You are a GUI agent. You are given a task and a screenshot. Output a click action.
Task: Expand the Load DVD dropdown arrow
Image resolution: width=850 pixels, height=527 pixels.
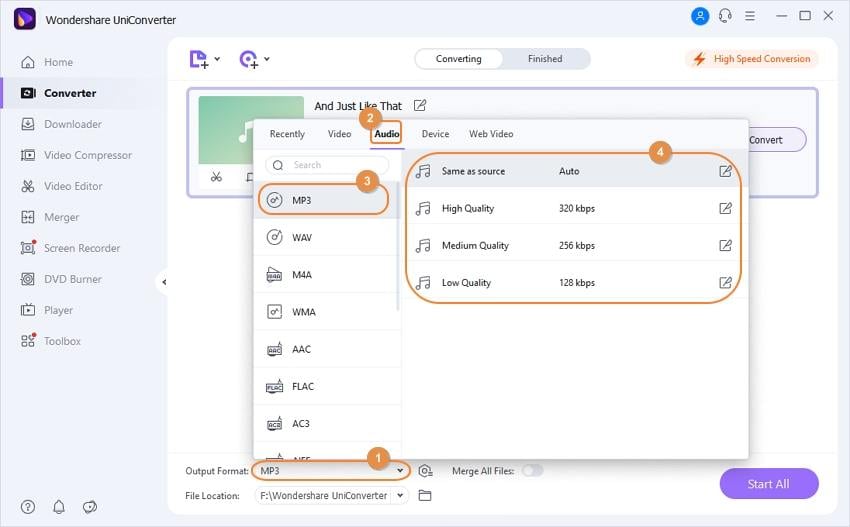267,59
